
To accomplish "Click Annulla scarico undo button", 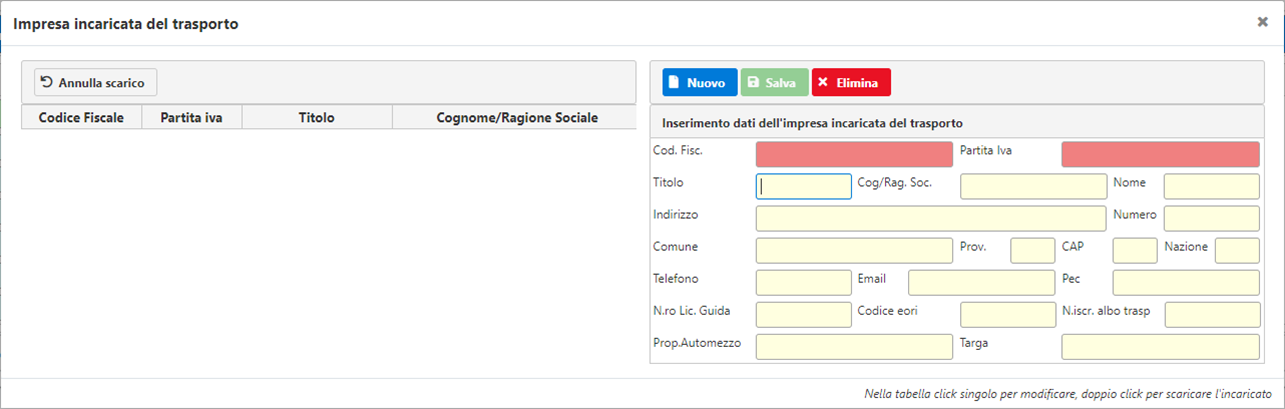I will pyautogui.click(x=96, y=82).
